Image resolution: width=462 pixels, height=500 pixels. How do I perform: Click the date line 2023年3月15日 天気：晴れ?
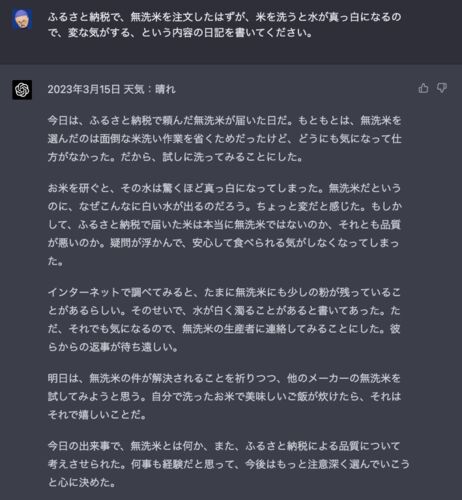pos(111,89)
